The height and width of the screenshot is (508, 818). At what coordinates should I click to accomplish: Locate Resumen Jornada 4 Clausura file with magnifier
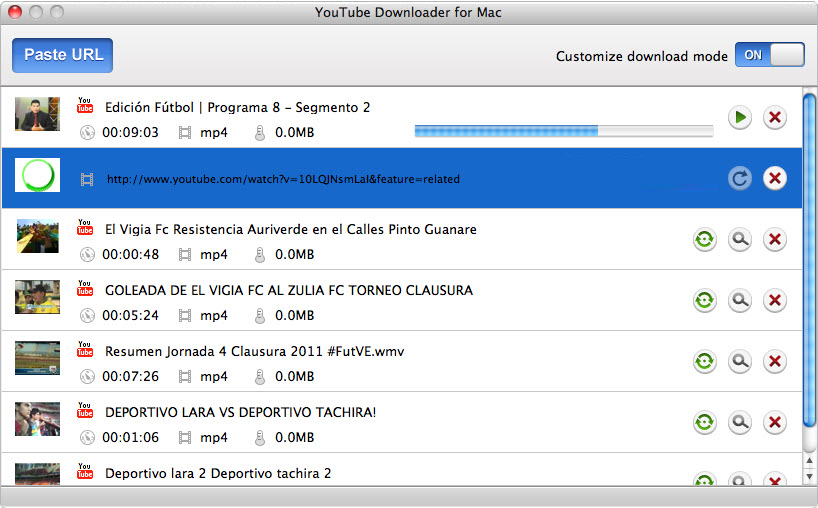tap(740, 361)
